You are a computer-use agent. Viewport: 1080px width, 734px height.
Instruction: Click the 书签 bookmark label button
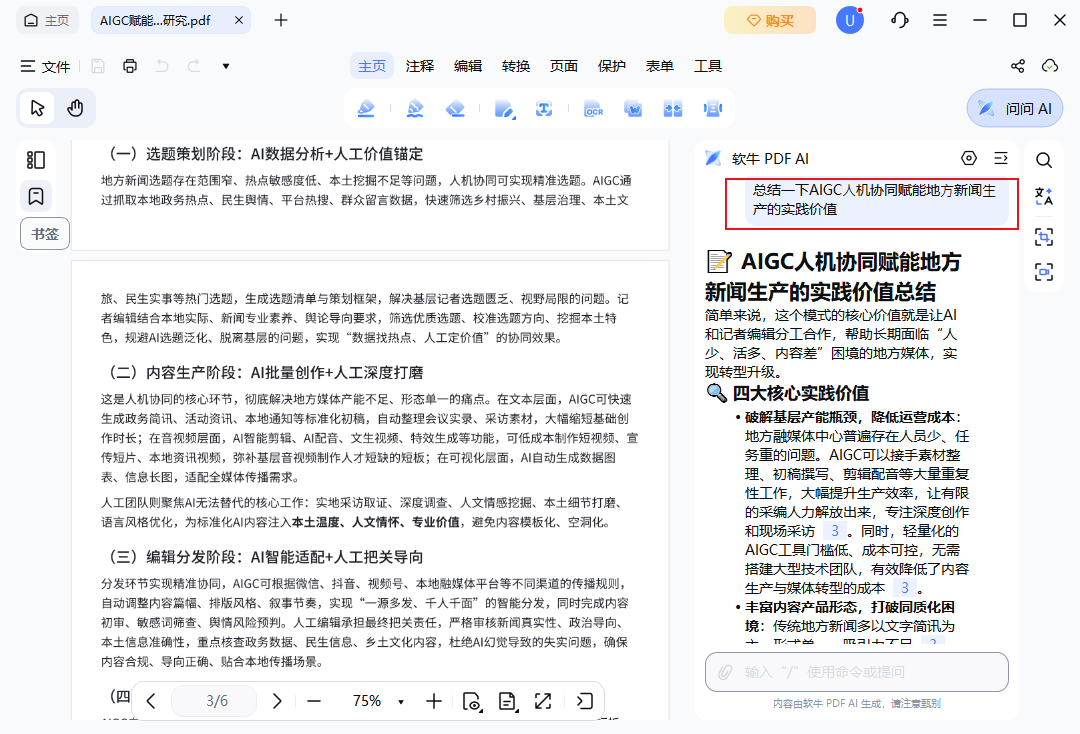pyautogui.click(x=45, y=233)
